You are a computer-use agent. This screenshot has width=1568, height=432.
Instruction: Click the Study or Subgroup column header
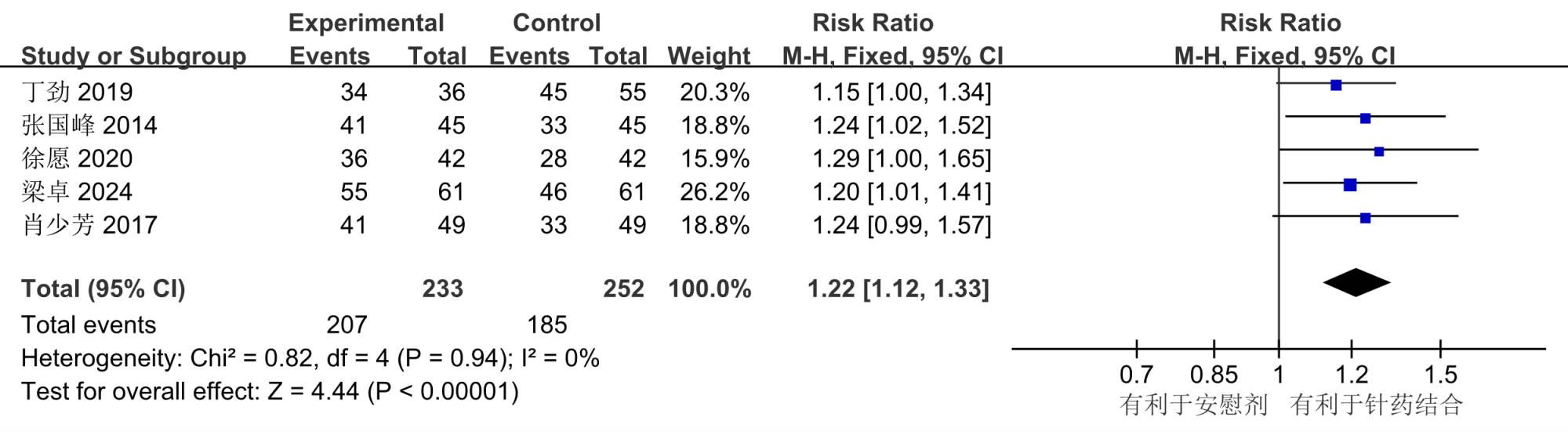(x=133, y=56)
